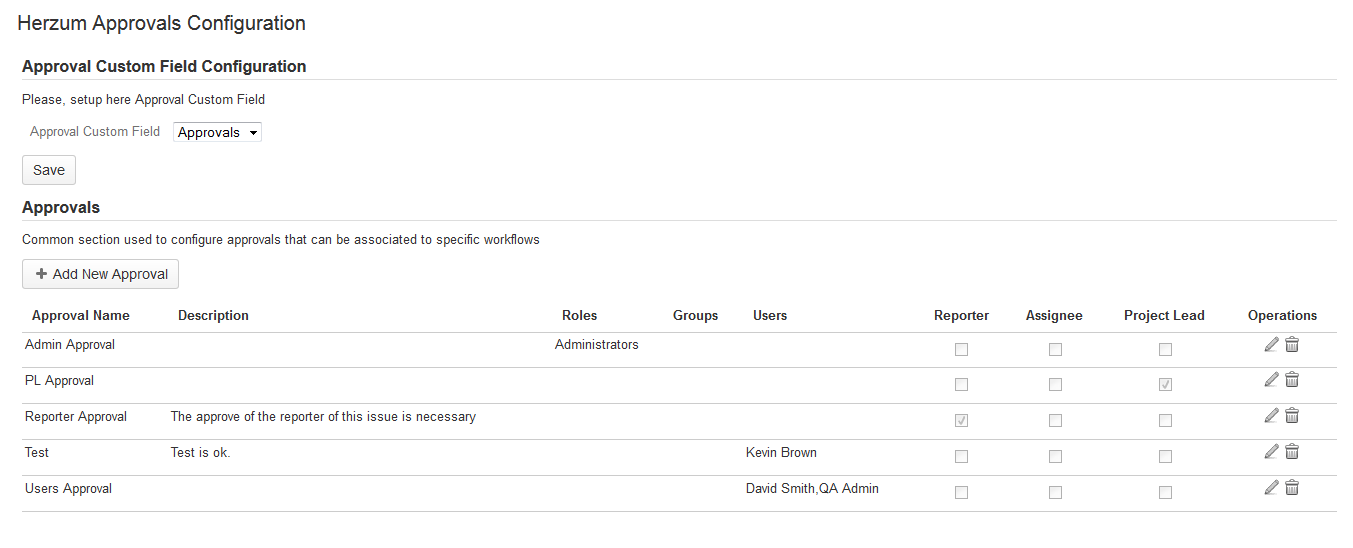Edit the Reporter Approval row
The width and height of the screenshot is (1353, 548).
tap(1271, 416)
